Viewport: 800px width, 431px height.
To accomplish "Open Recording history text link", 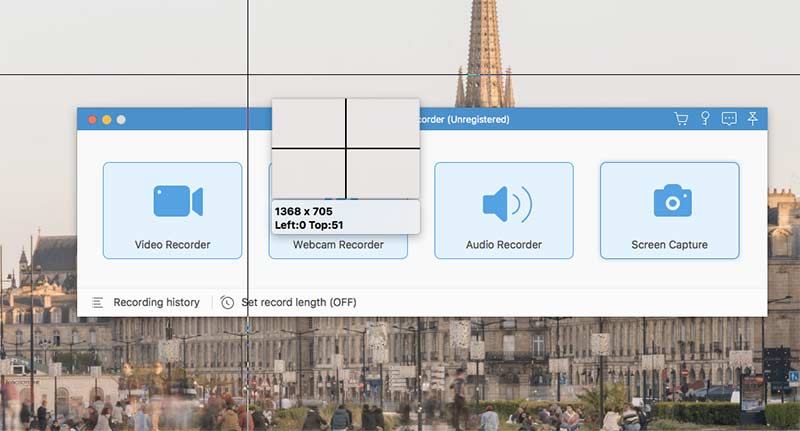I will click(x=156, y=302).
